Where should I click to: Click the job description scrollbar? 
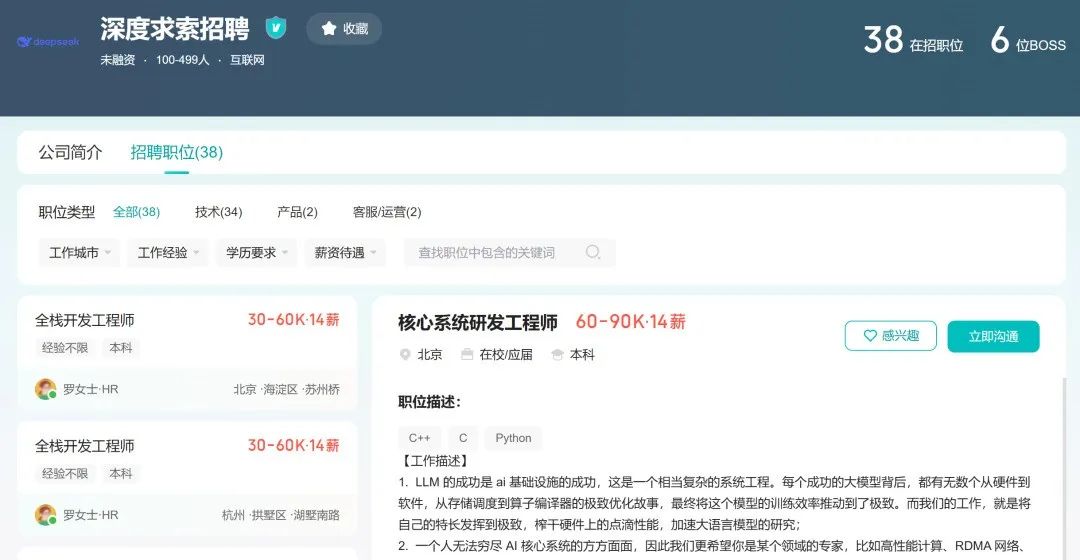1063,468
